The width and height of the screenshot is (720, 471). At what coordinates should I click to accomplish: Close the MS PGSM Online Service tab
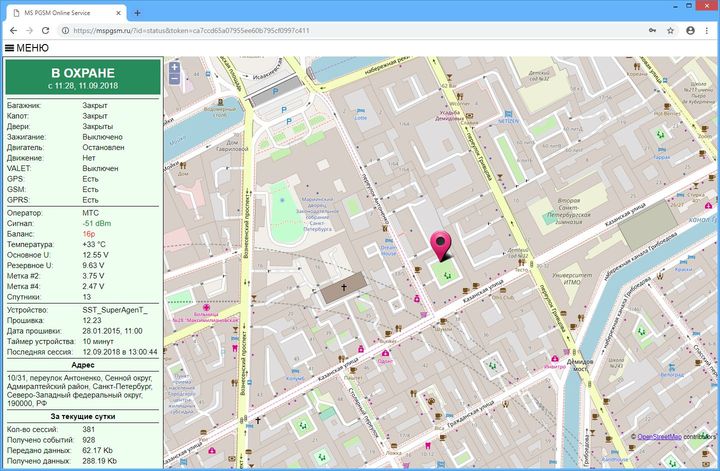[x=118, y=12]
